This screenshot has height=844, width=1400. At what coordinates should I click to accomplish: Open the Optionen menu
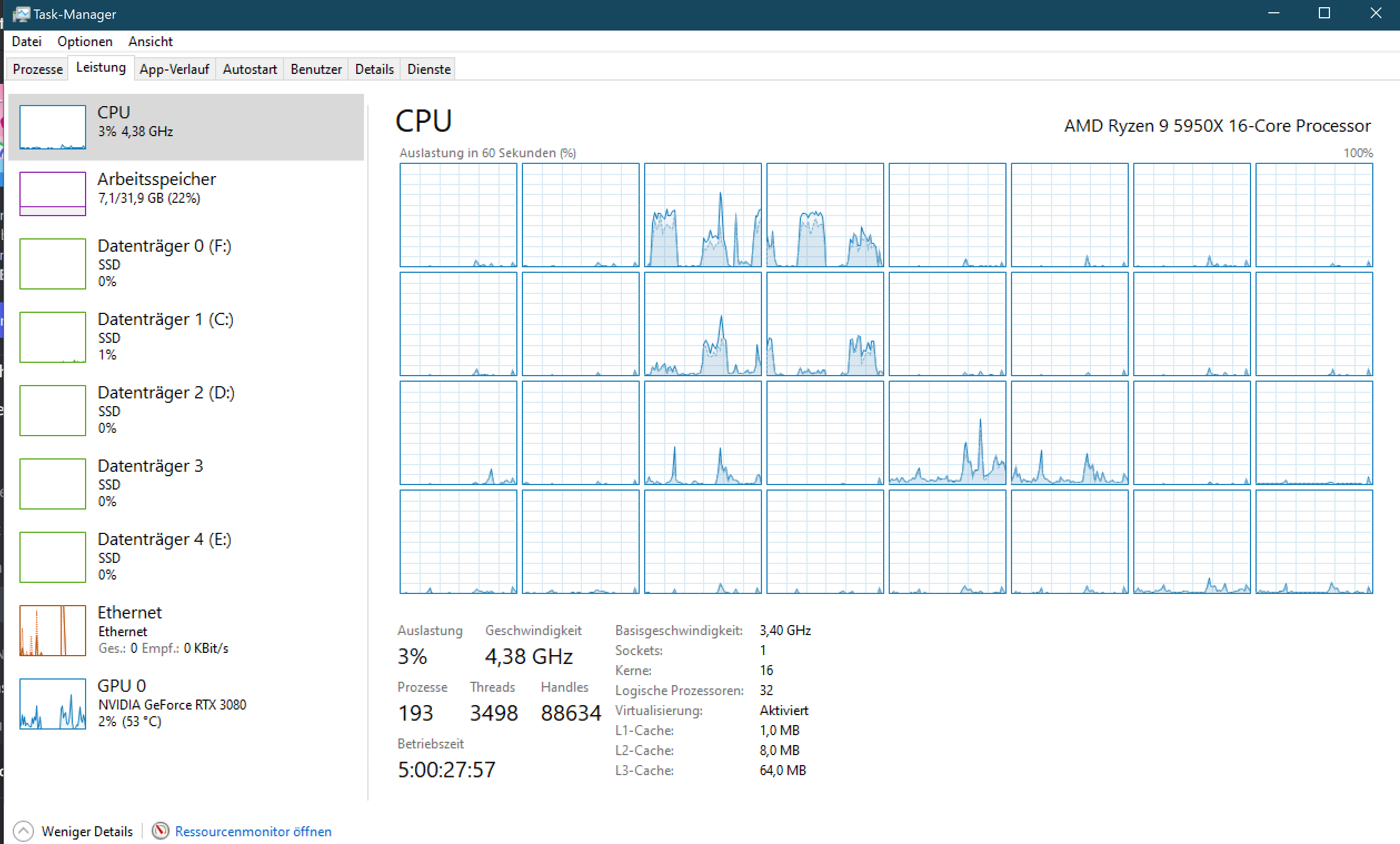point(84,42)
